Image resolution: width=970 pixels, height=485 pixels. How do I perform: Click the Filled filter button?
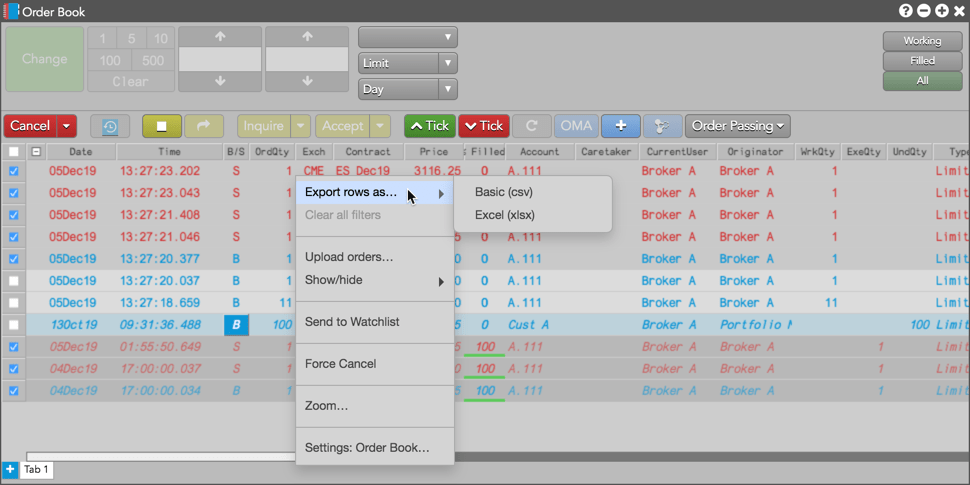pos(922,61)
